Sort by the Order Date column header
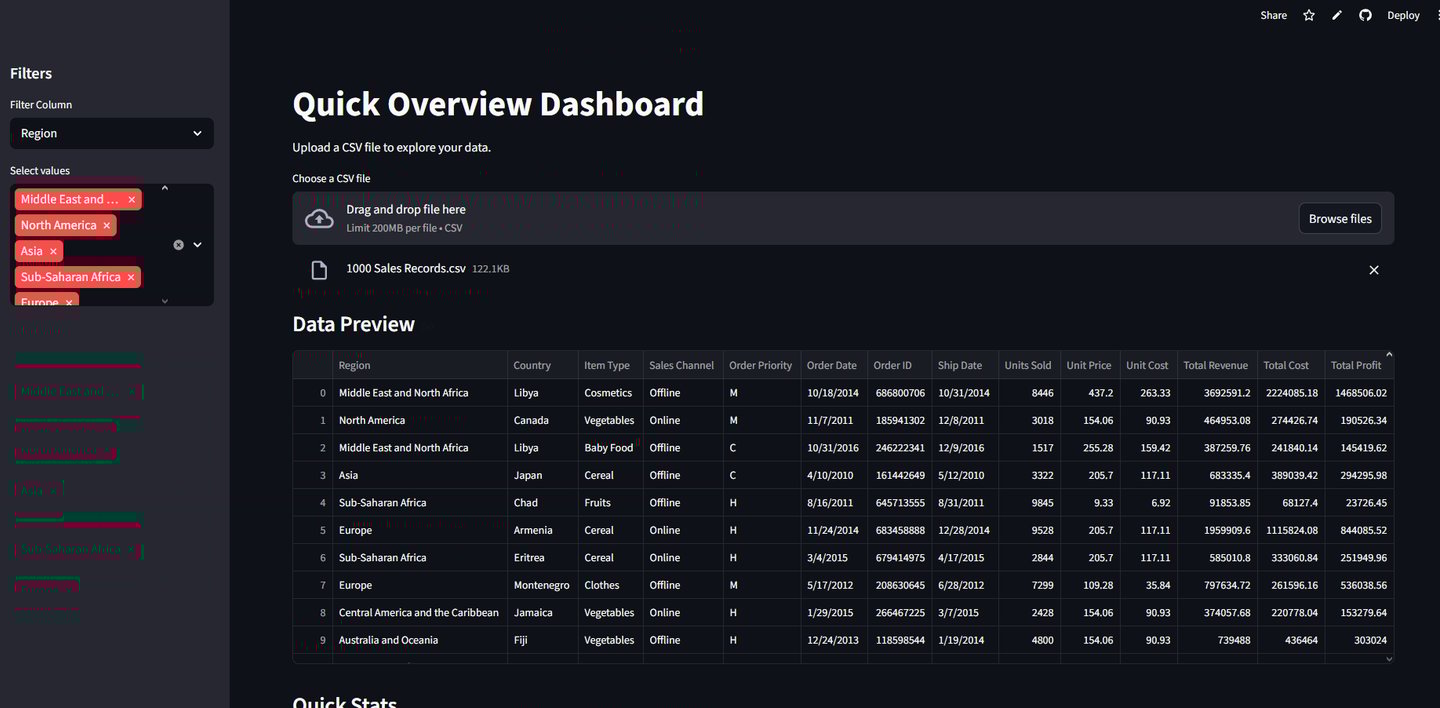This screenshot has height=708, width=1440. (834, 365)
